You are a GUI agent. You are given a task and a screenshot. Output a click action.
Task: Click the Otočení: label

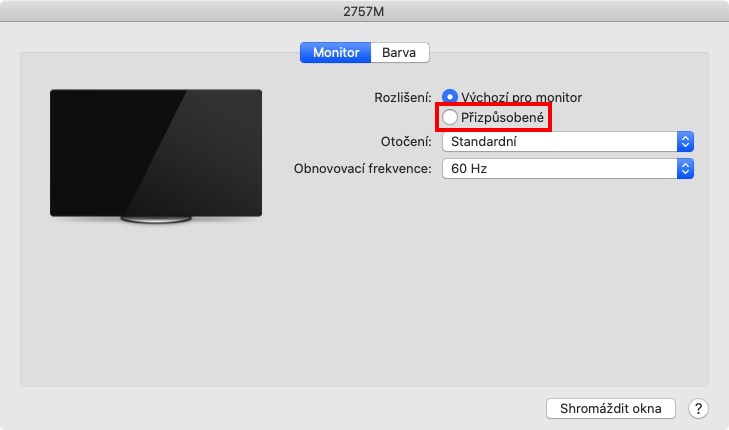406,141
